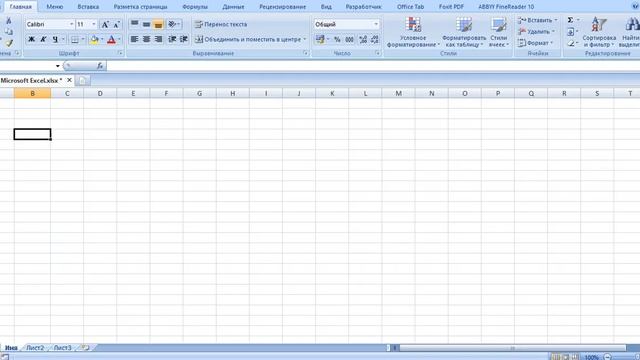The width and height of the screenshot is (640, 360).
Task: Open the Вставка ribbon tab
Action: 88,7
